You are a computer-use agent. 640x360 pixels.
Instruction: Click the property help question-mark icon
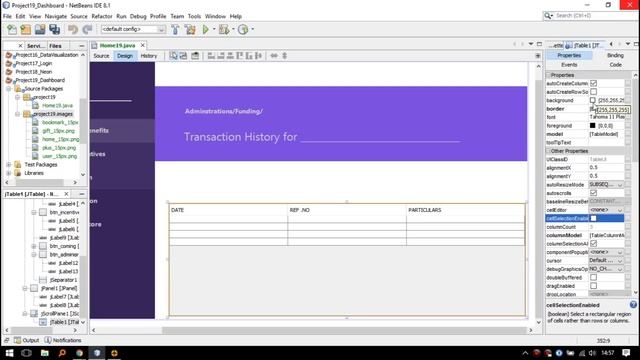(x=633, y=304)
